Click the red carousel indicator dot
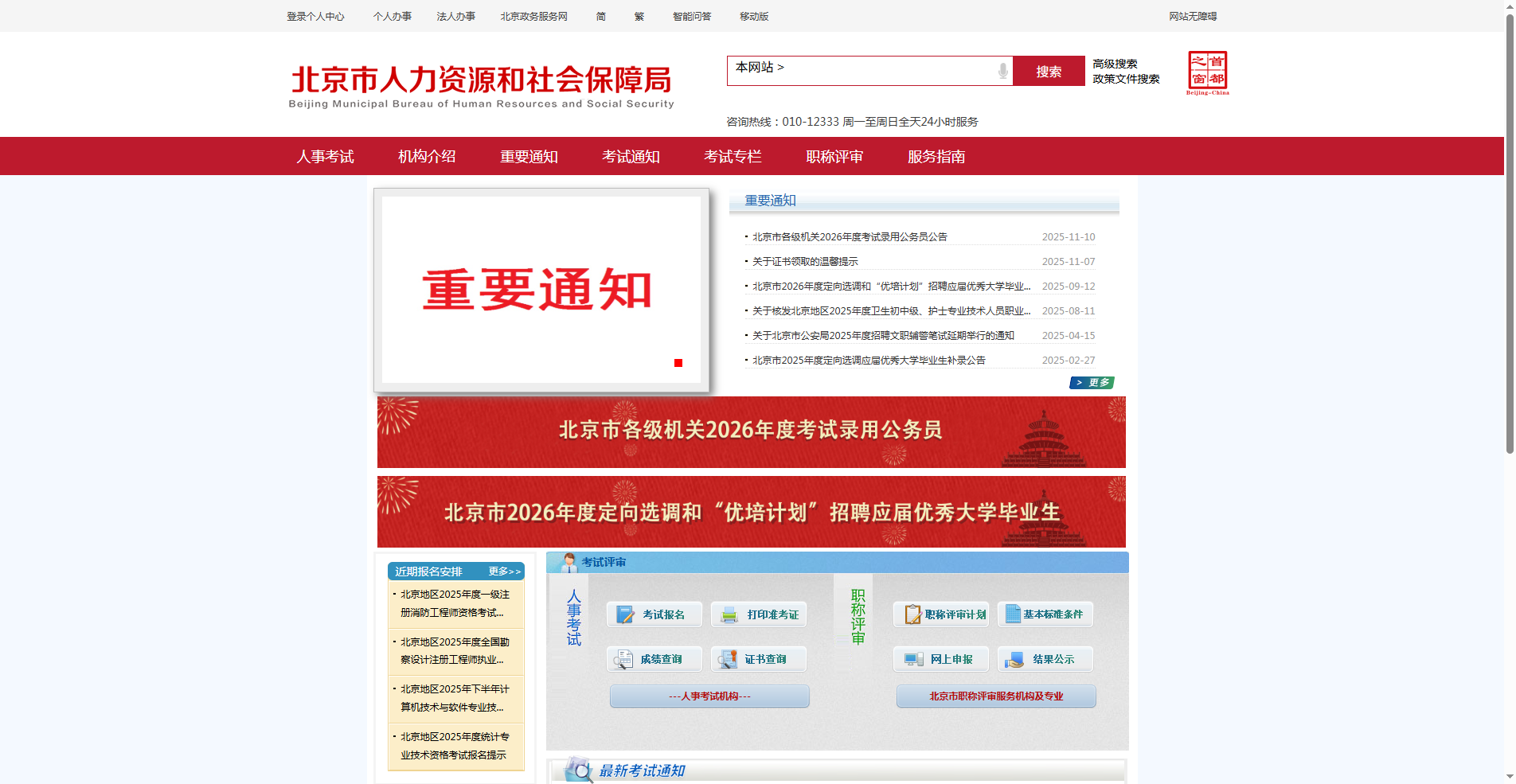This screenshot has width=1516, height=784. 678,362
